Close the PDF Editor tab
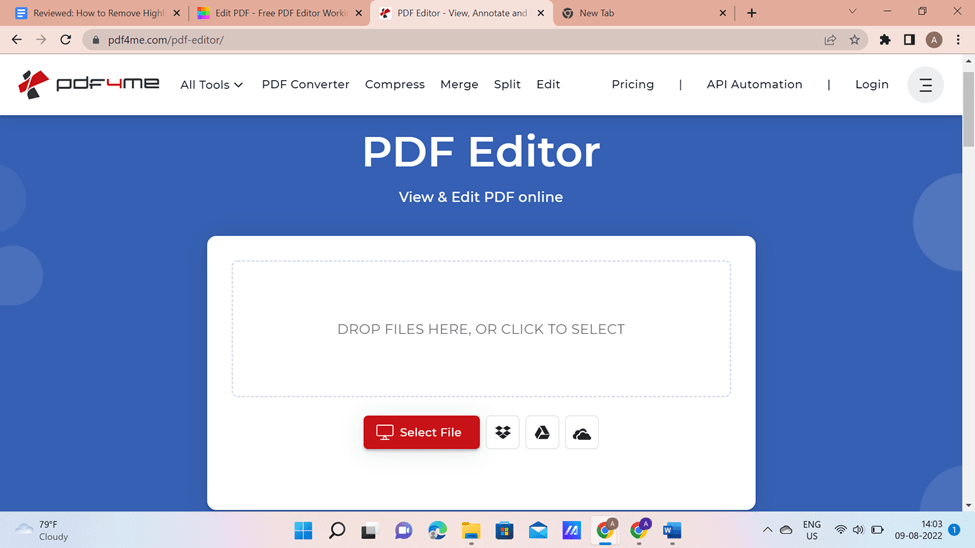 (x=540, y=13)
